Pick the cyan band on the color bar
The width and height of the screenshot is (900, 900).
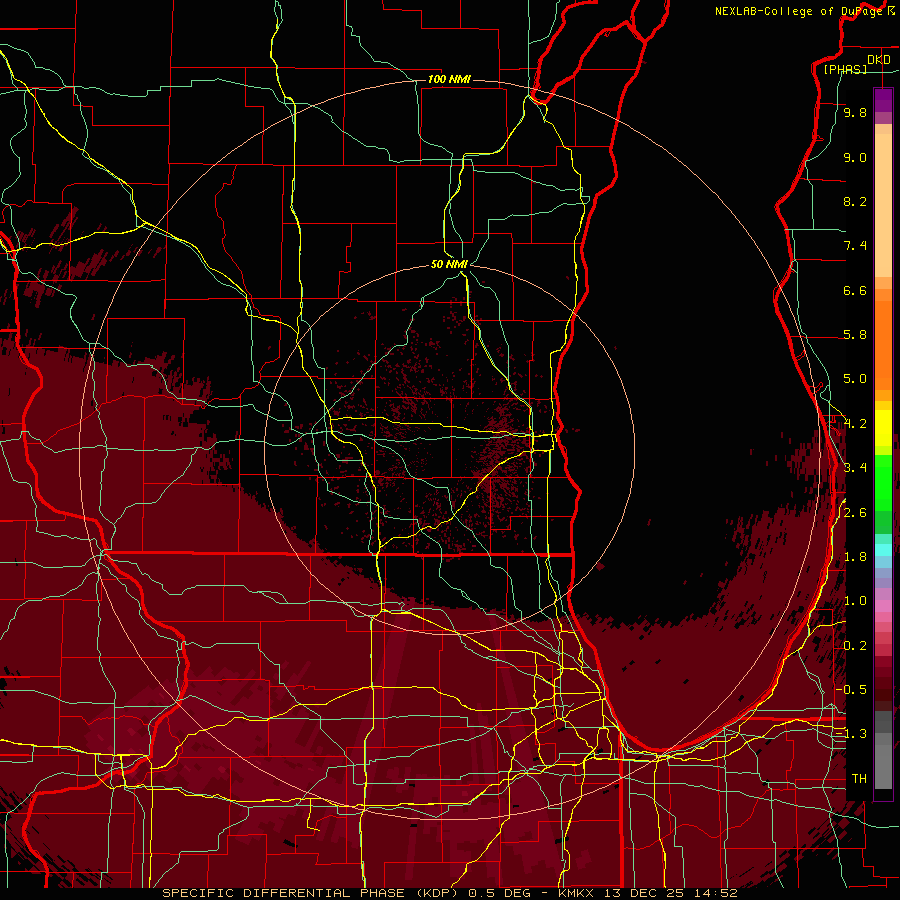(x=883, y=550)
